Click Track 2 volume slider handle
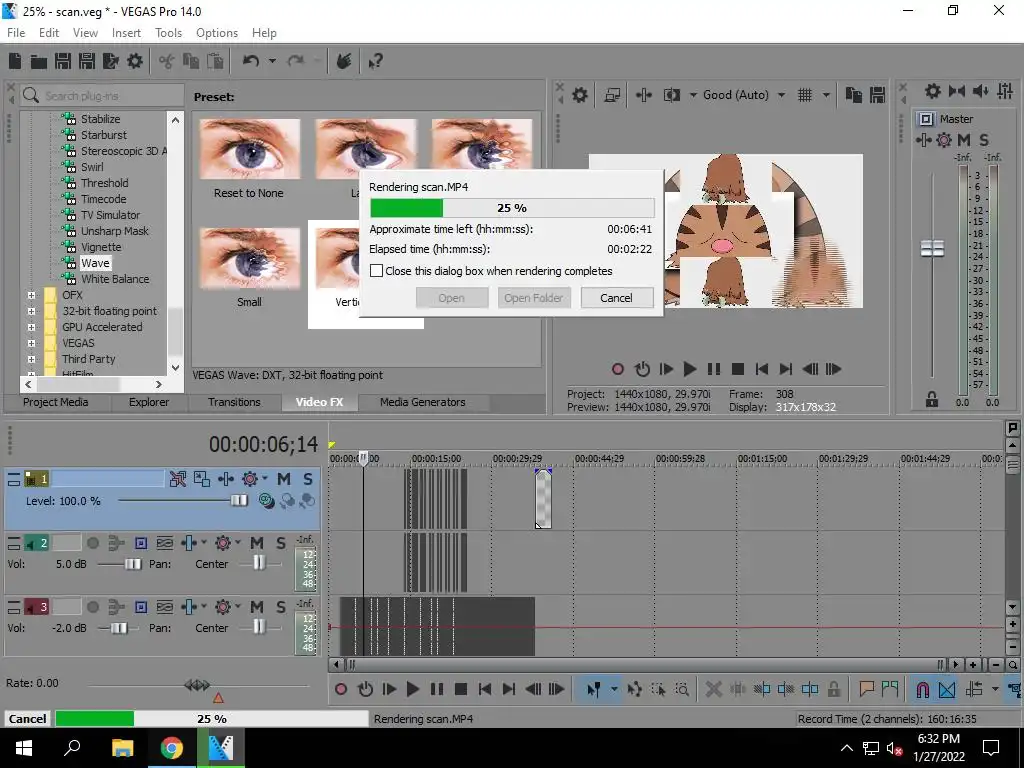This screenshot has width=1024, height=768. point(133,564)
